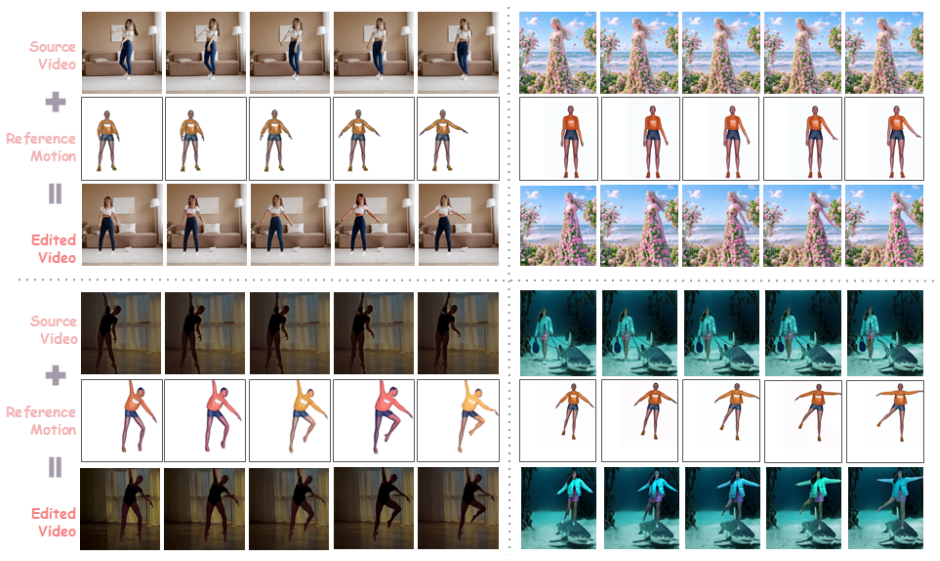The width and height of the screenshot is (940, 561).
Task: Open the last living room T-pose reference frame
Action: pos(458,139)
